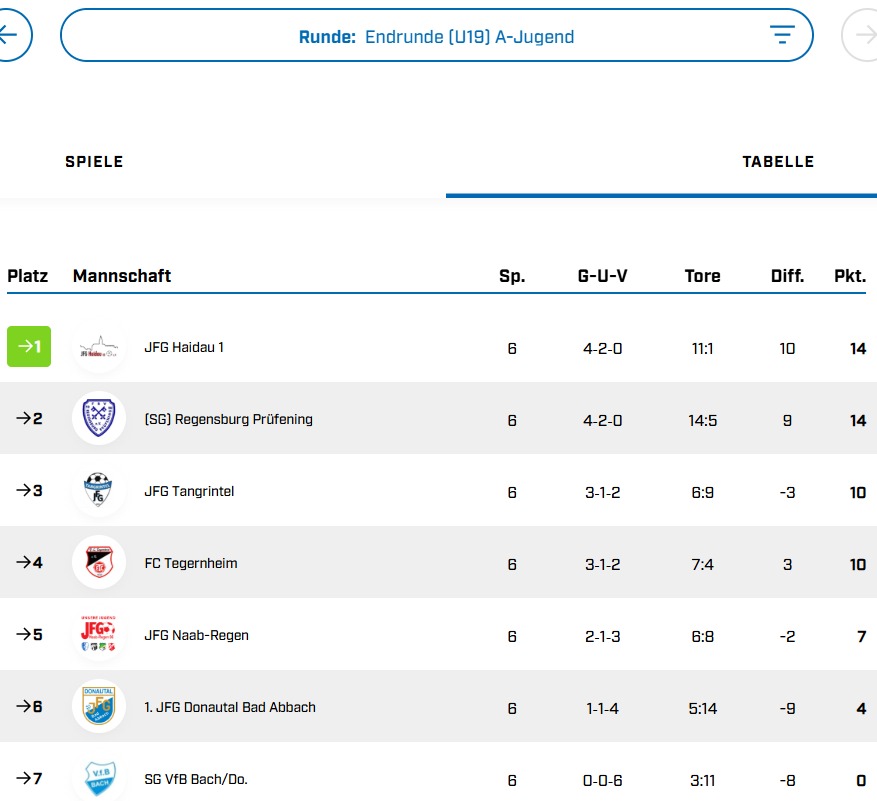Select the Donautal Bad Abbach club logo
Image resolution: width=877 pixels, height=801 pixels.
point(98,707)
